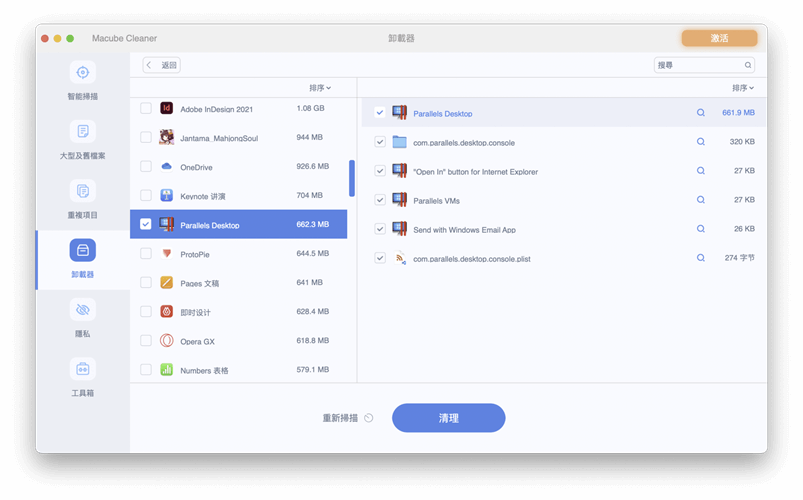Click the search magnifier in search field

(x=748, y=65)
